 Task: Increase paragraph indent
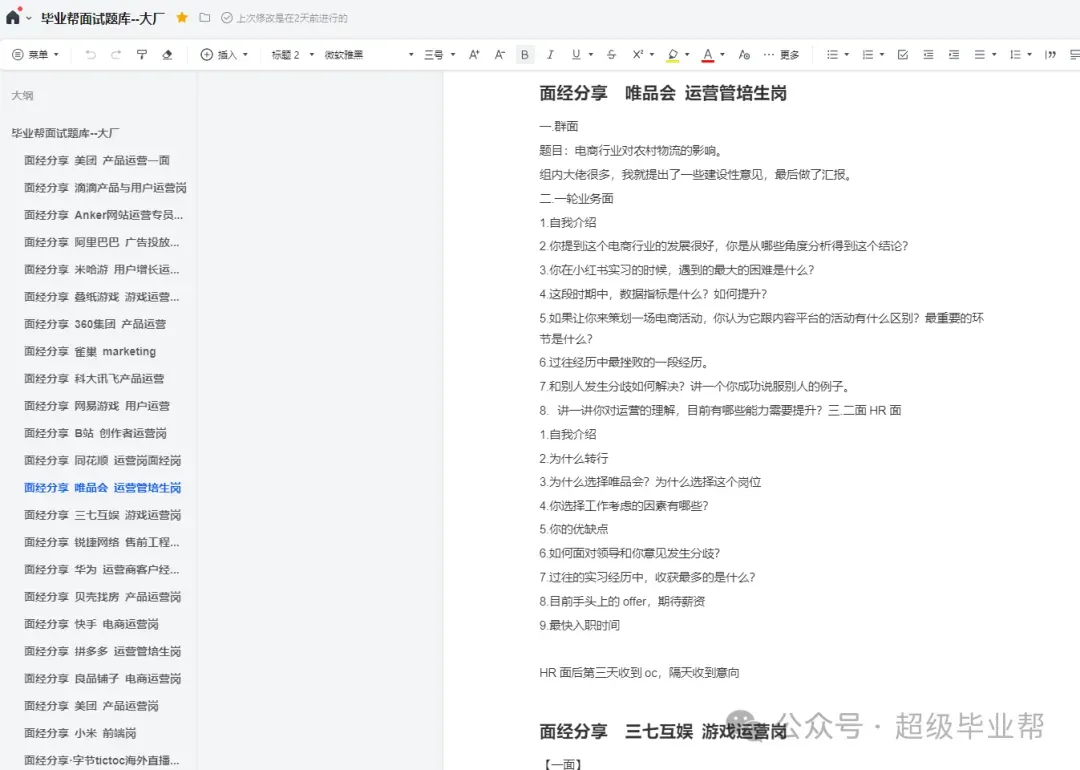tap(954, 54)
